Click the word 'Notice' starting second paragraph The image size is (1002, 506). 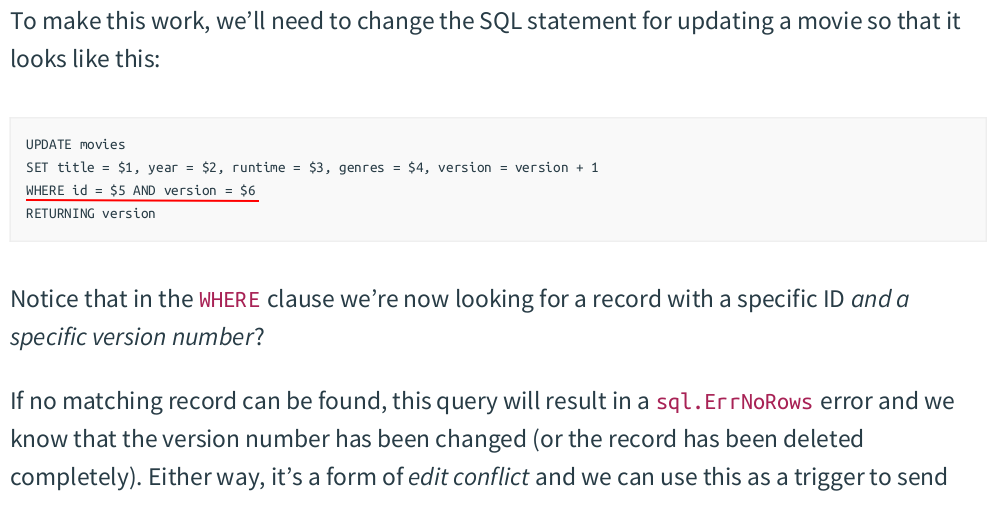[43, 299]
